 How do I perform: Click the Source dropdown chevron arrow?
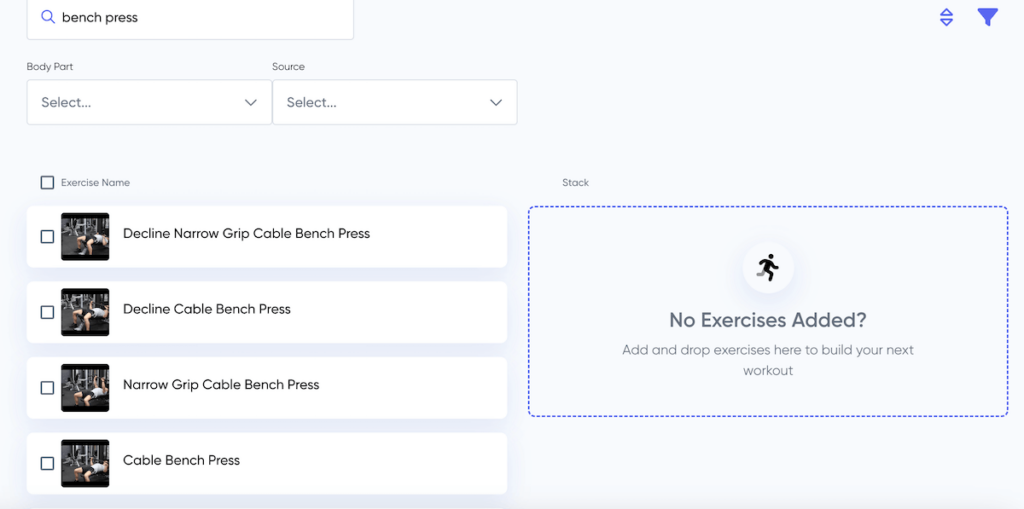pyautogui.click(x=495, y=102)
